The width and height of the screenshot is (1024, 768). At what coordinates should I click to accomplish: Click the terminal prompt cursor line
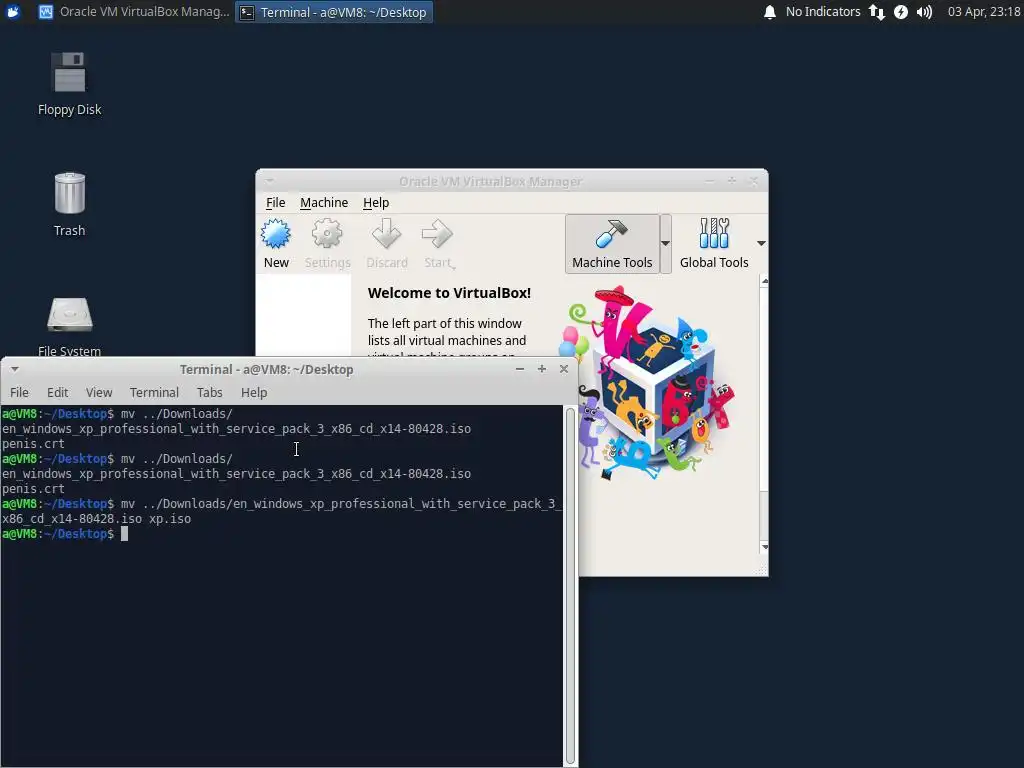point(281,534)
